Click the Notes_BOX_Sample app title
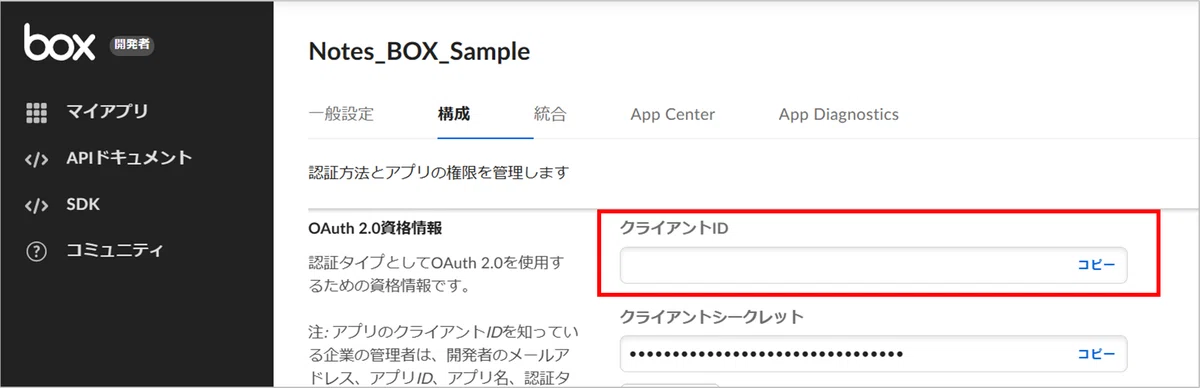Image resolution: width=1200 pixels, height=388 pixels. (420, 51)
